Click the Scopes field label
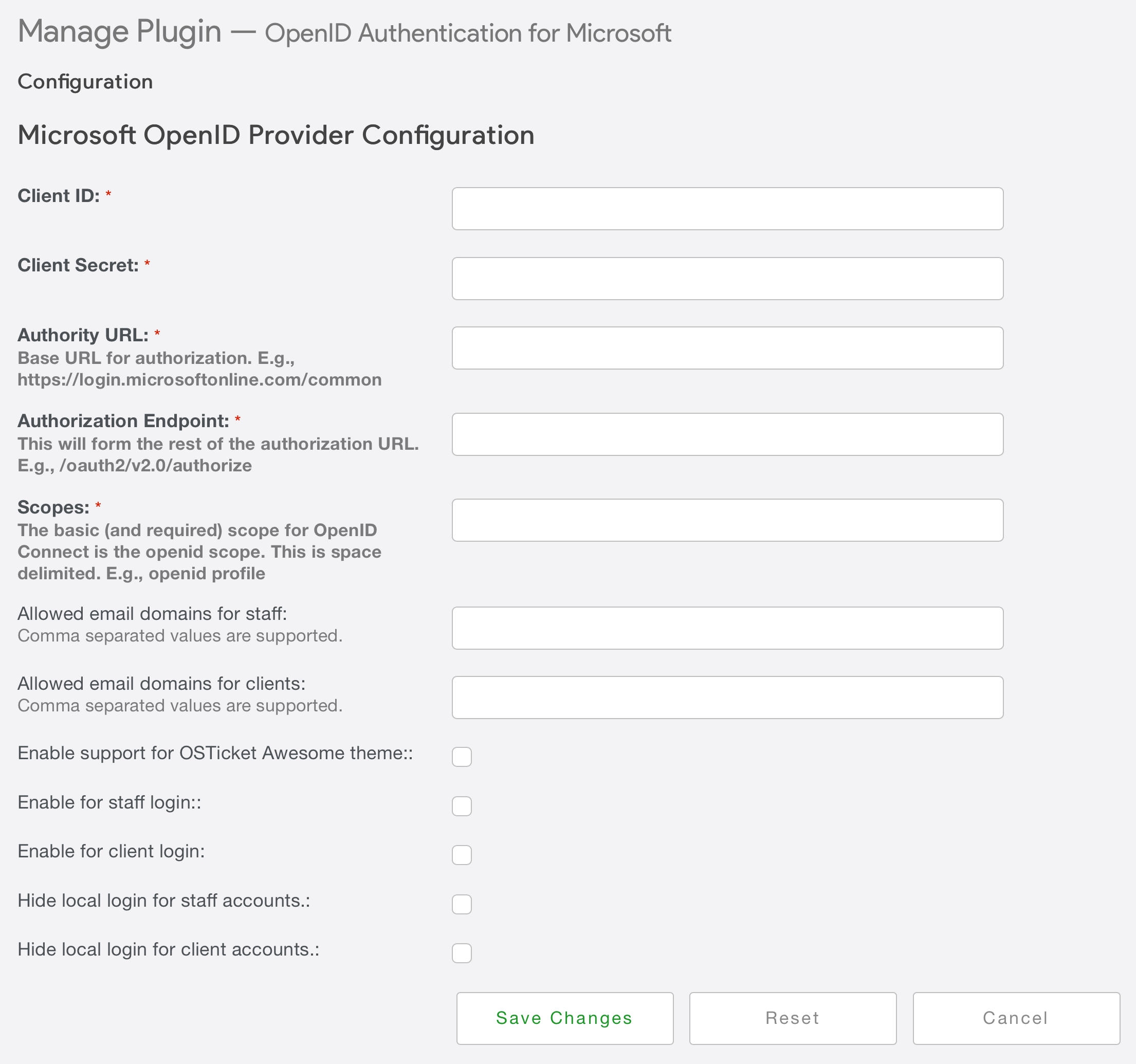This screenshot has width=1136, height=1064. pyautogui.click(x=53, y=507)
